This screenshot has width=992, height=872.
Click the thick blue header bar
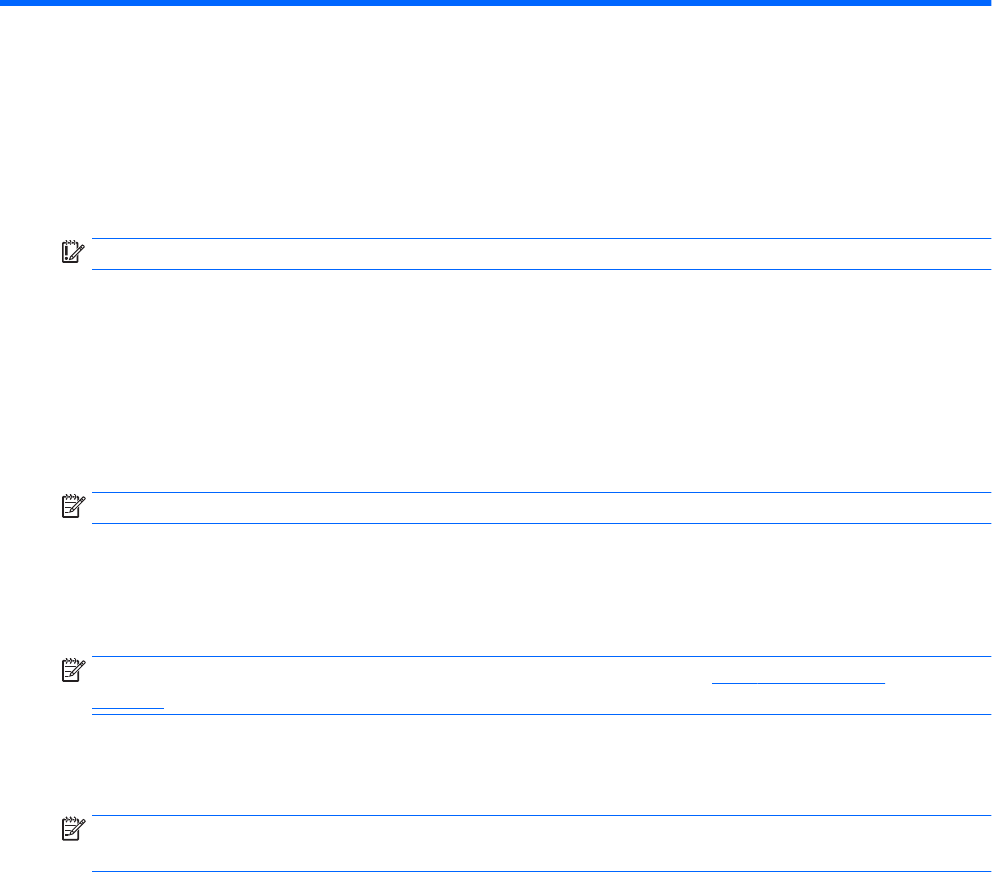496,3
